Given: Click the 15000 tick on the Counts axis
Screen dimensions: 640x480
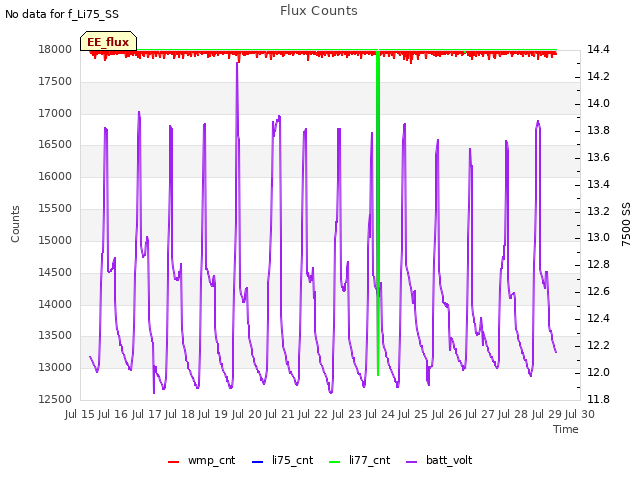Looking at the screenshot, I should click(55, 240).
